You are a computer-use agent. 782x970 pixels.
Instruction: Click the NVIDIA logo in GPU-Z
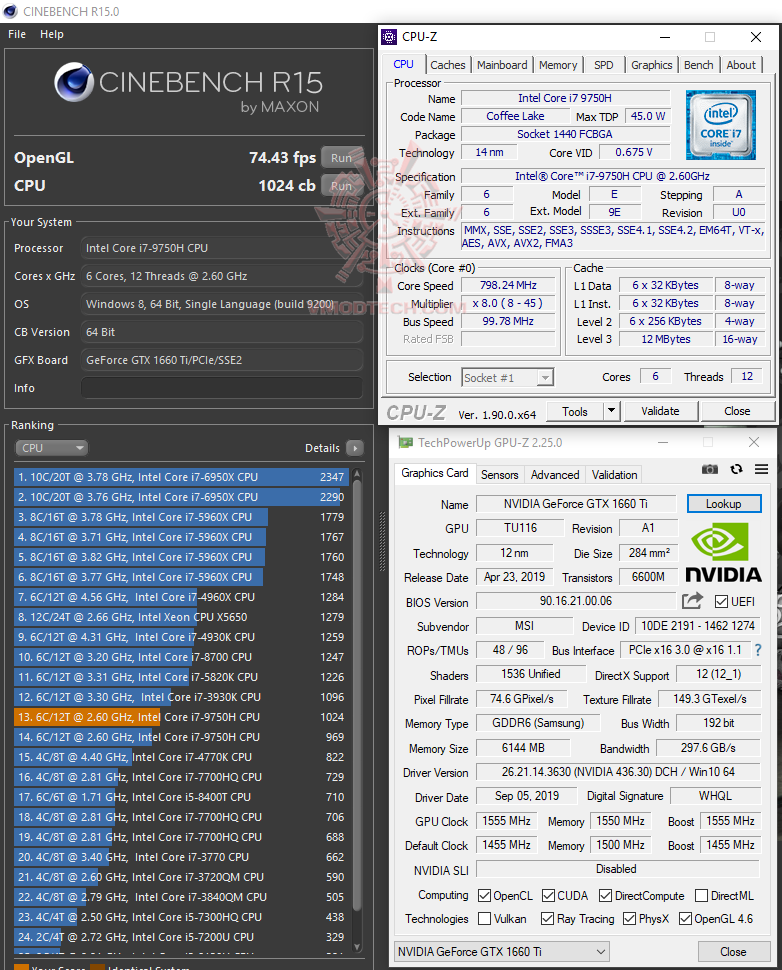coord(723,552)
